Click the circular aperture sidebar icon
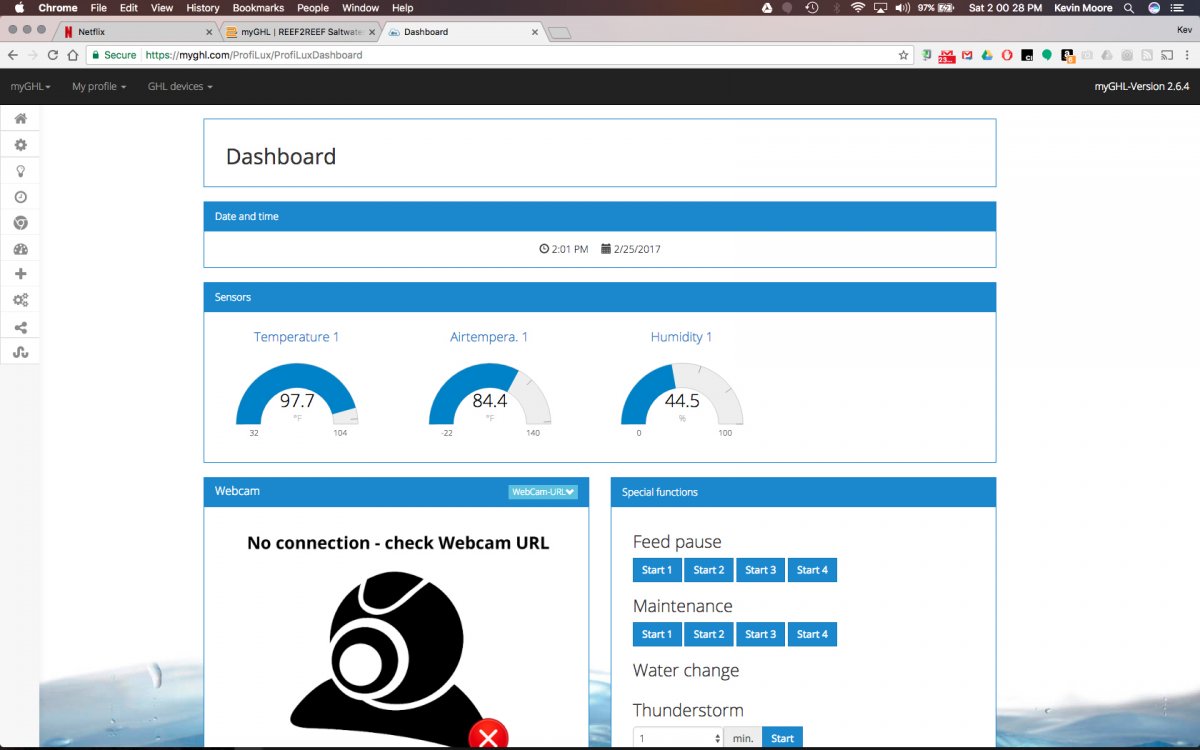Screen dimensions: 1200x750 pos(20,223)
